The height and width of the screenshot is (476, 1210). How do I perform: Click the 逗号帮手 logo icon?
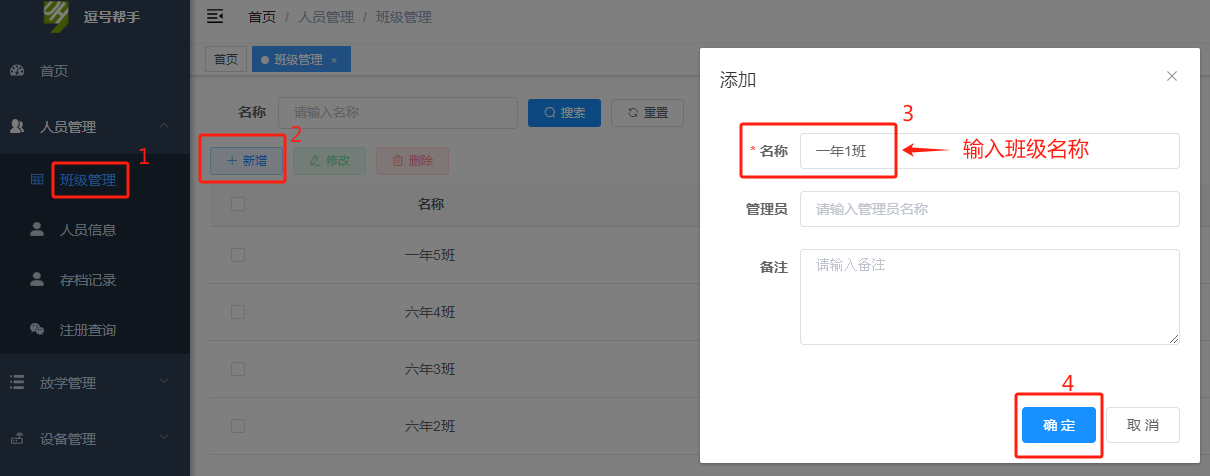pos(58,16)
